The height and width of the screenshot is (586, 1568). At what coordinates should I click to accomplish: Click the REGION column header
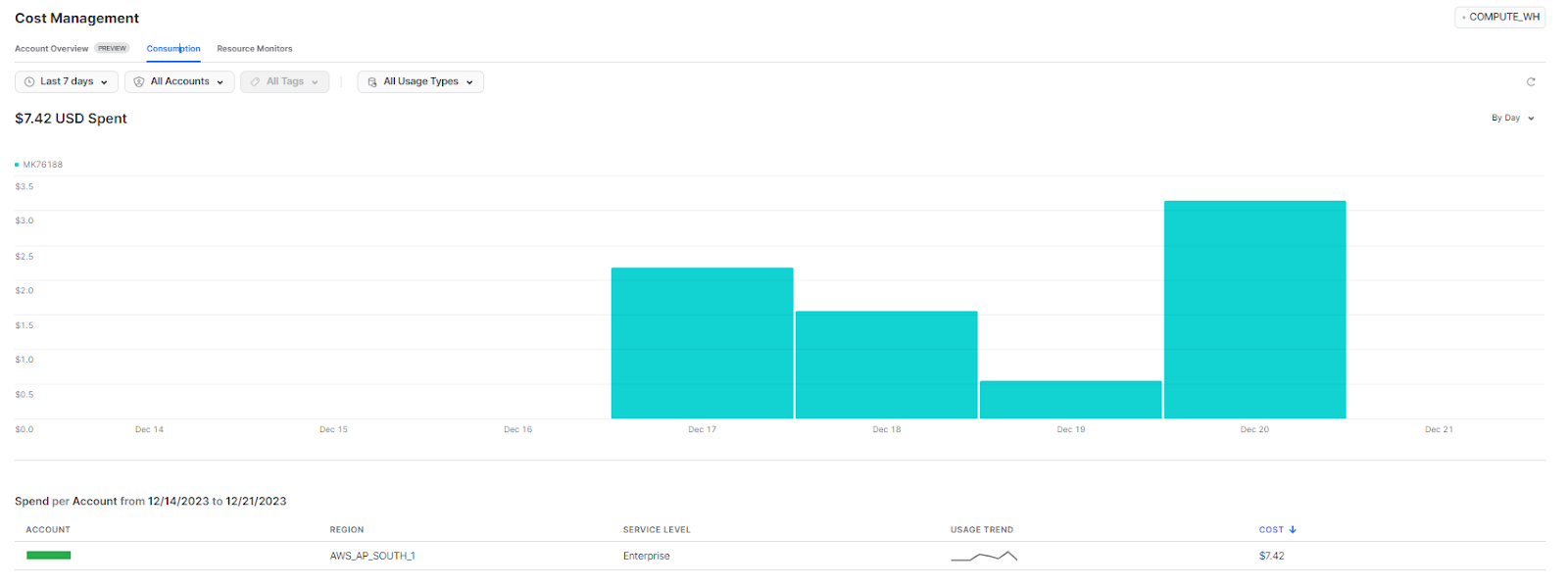pos(347,529)
